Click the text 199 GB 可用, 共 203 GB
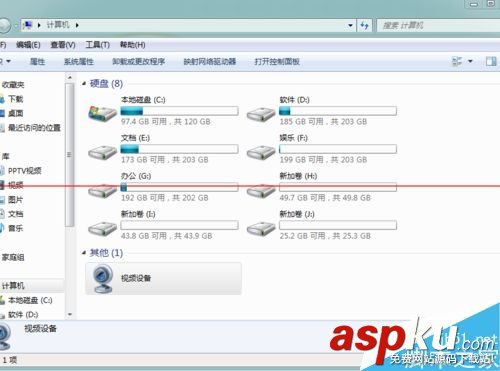 [323, 160]
